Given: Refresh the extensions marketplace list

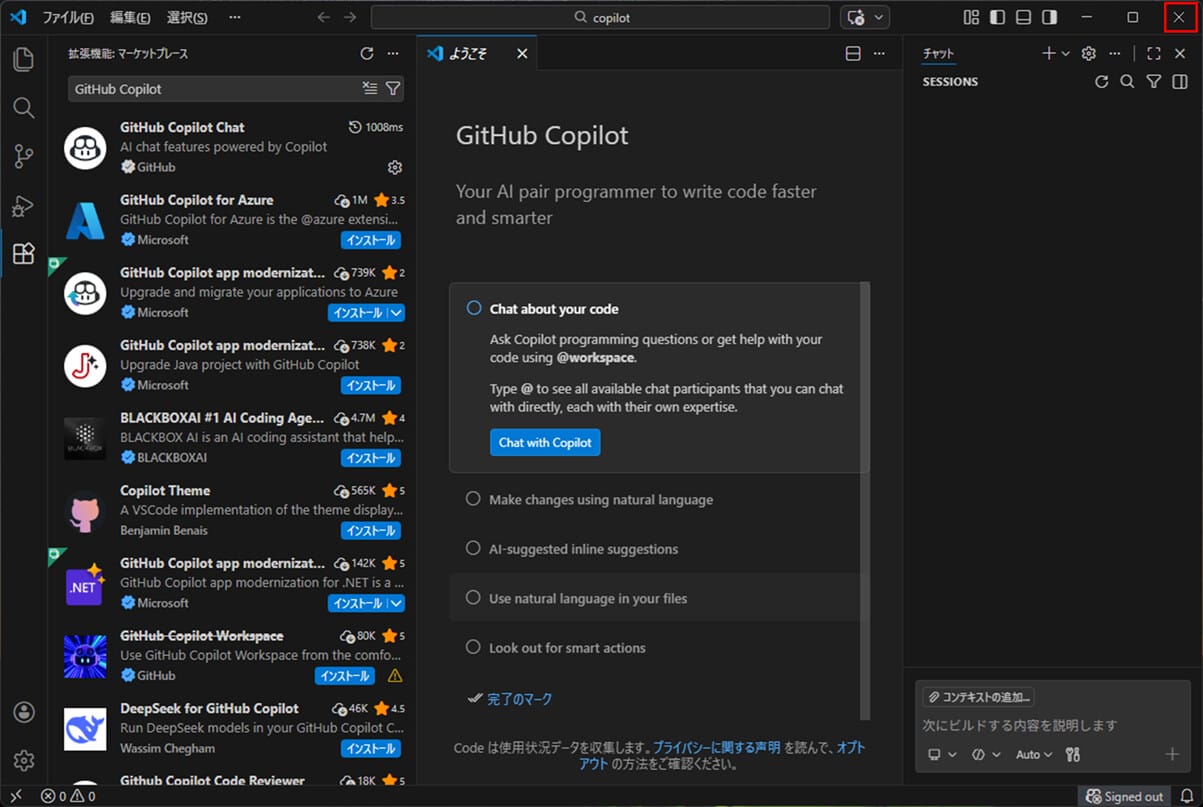Looking at the screenshot, I should [368, 54].
